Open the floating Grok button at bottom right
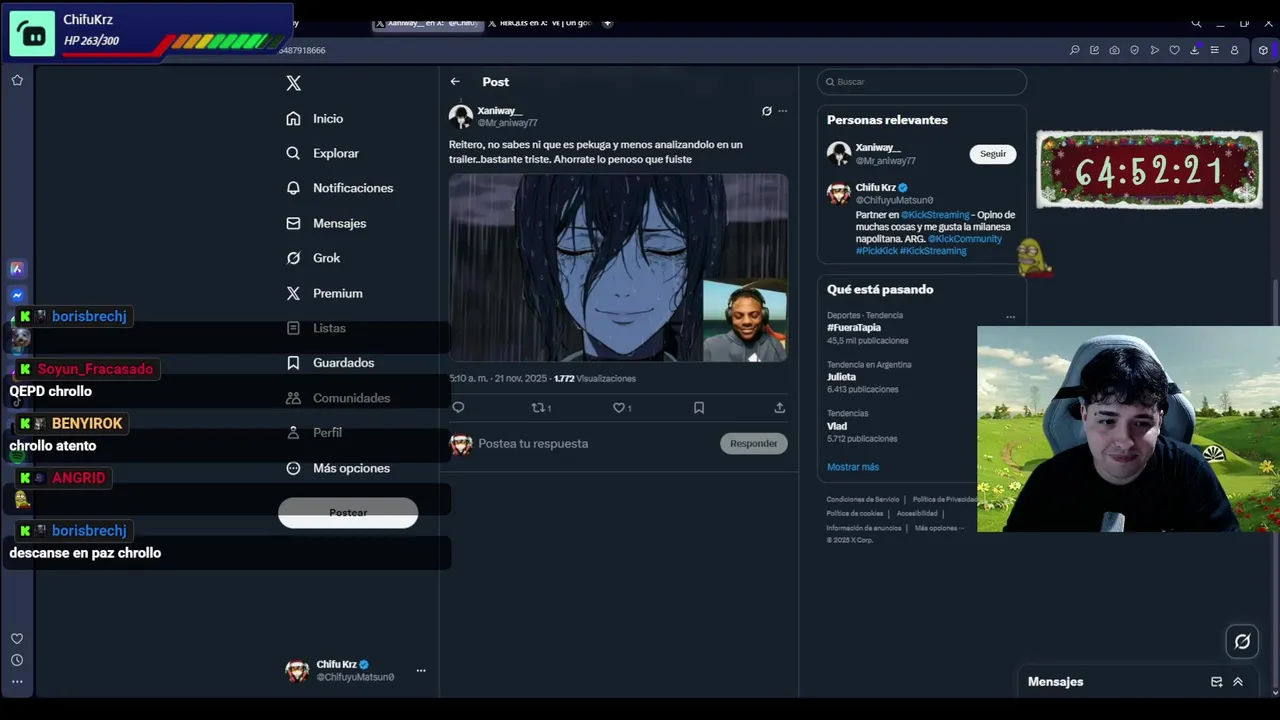Viewport: 1280px width, 720px height. pos(1242,642)
